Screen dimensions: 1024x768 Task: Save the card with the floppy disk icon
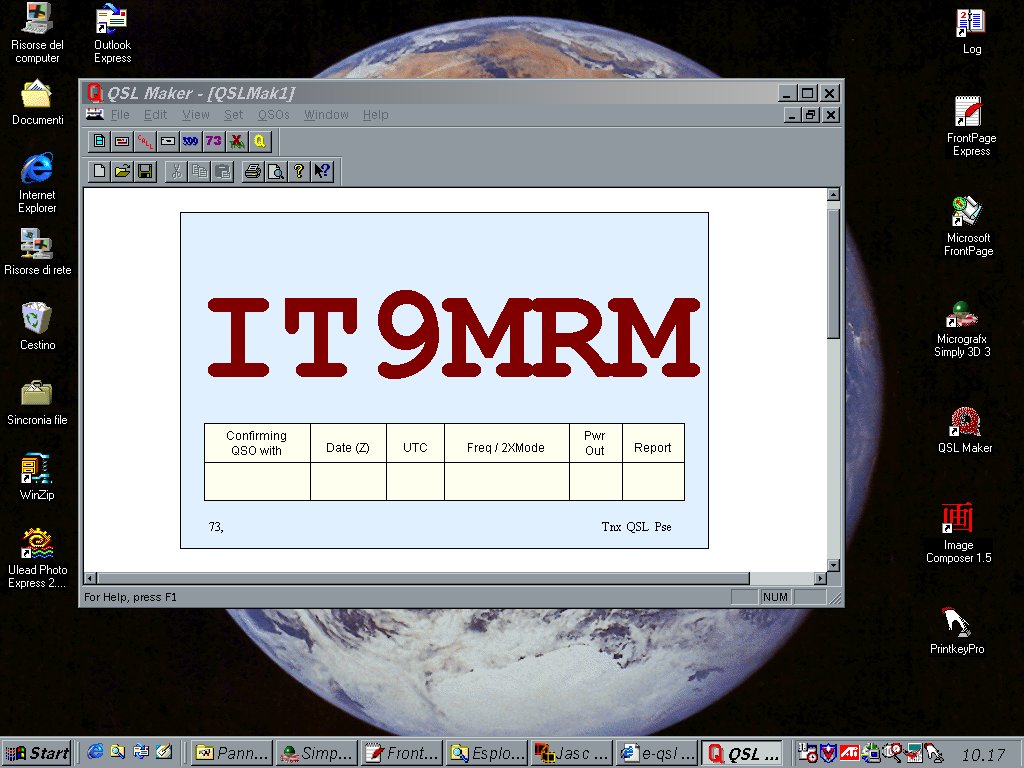tap(145, 171)
